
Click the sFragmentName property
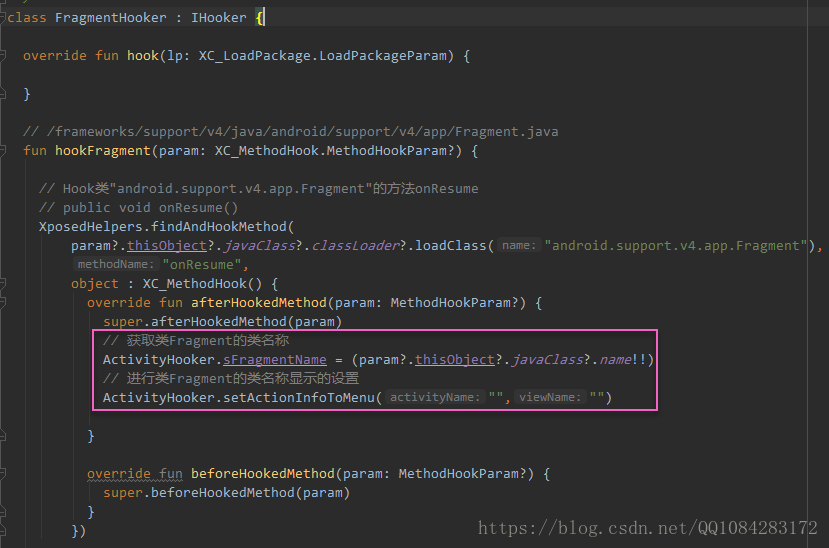[x=274, y=360]
